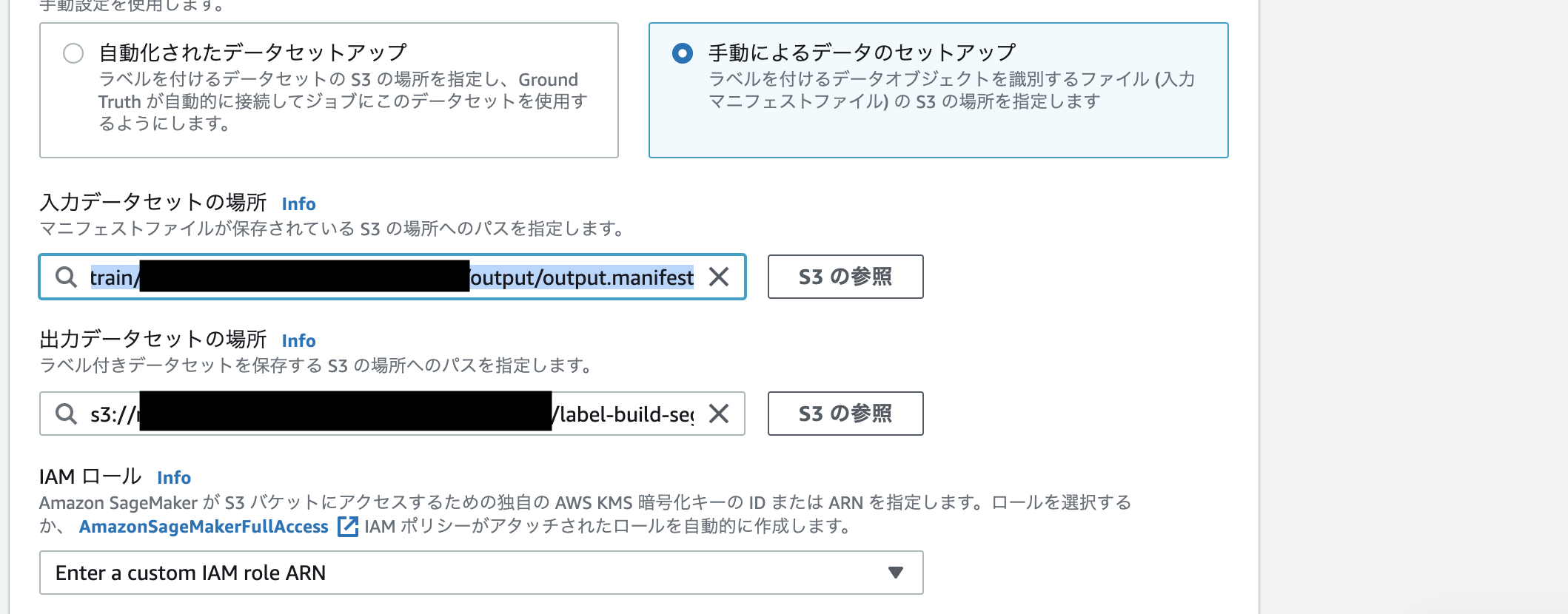Clear the input dataset location field
Screen dimensions: 1568x614
point(717,277)
